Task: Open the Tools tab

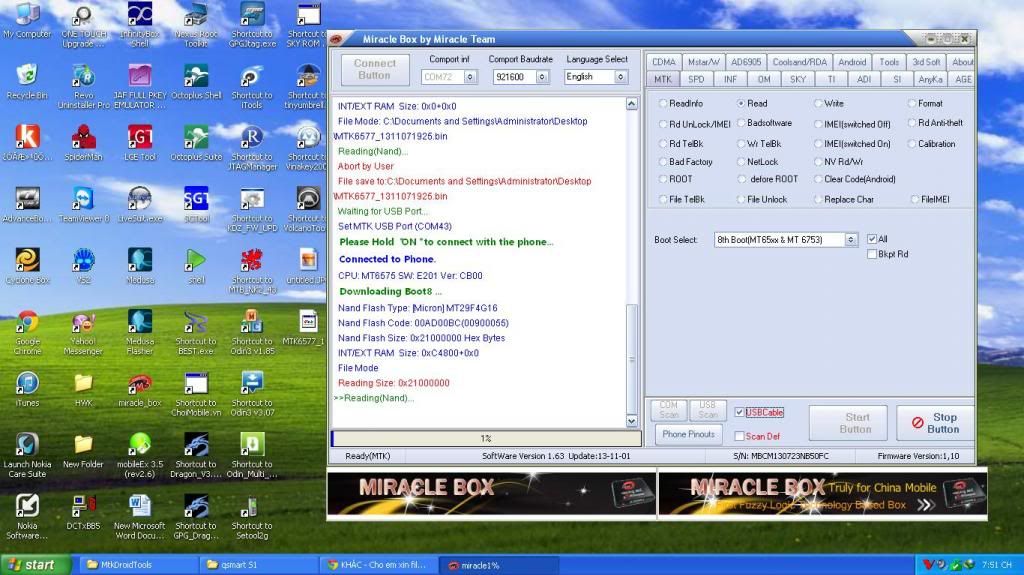Action: point(889,62)
